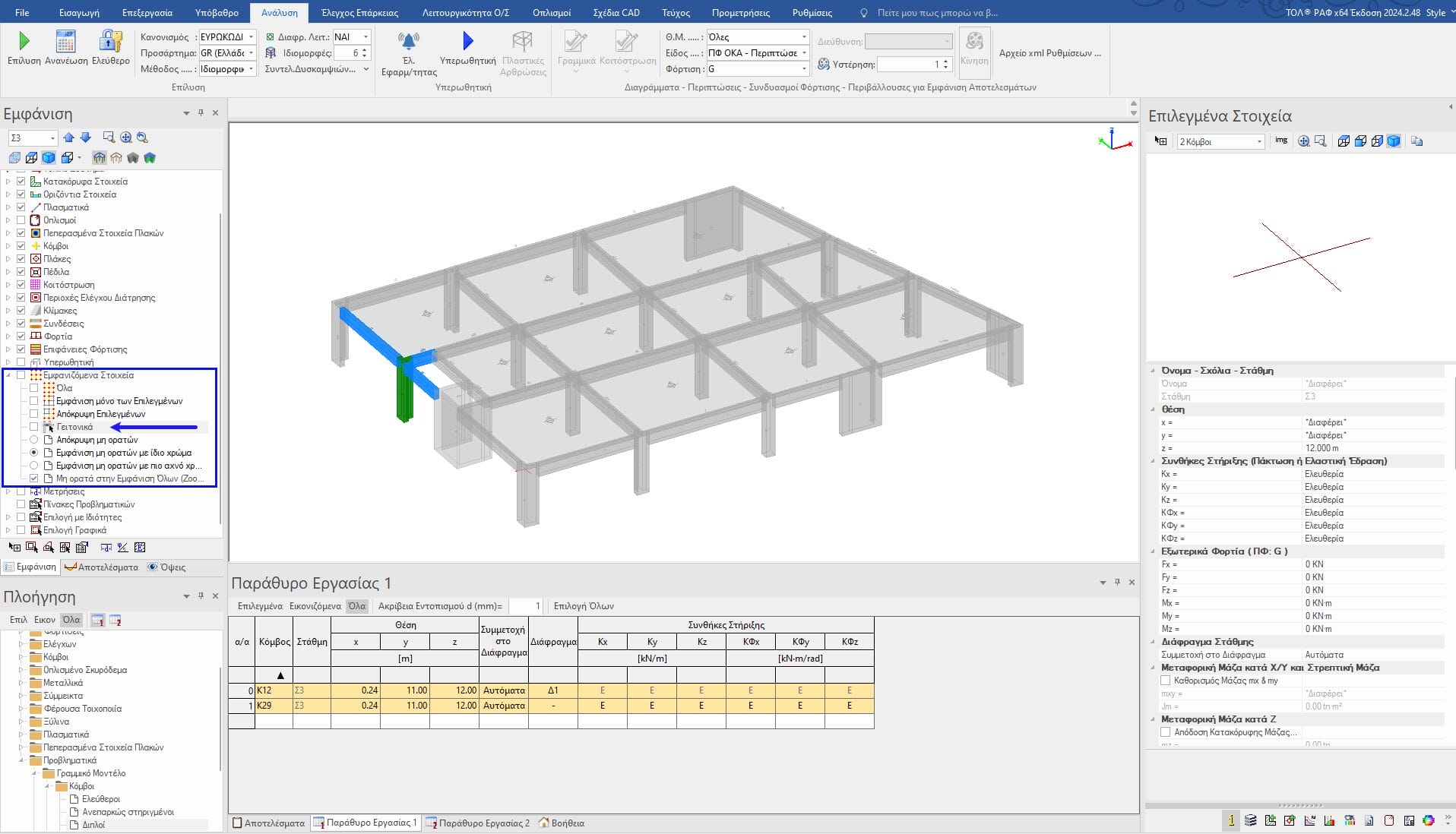Viewport: 1456px width, 834px height.
Task: Run the Υπερωθητική analysis icon
Action: 467,41
